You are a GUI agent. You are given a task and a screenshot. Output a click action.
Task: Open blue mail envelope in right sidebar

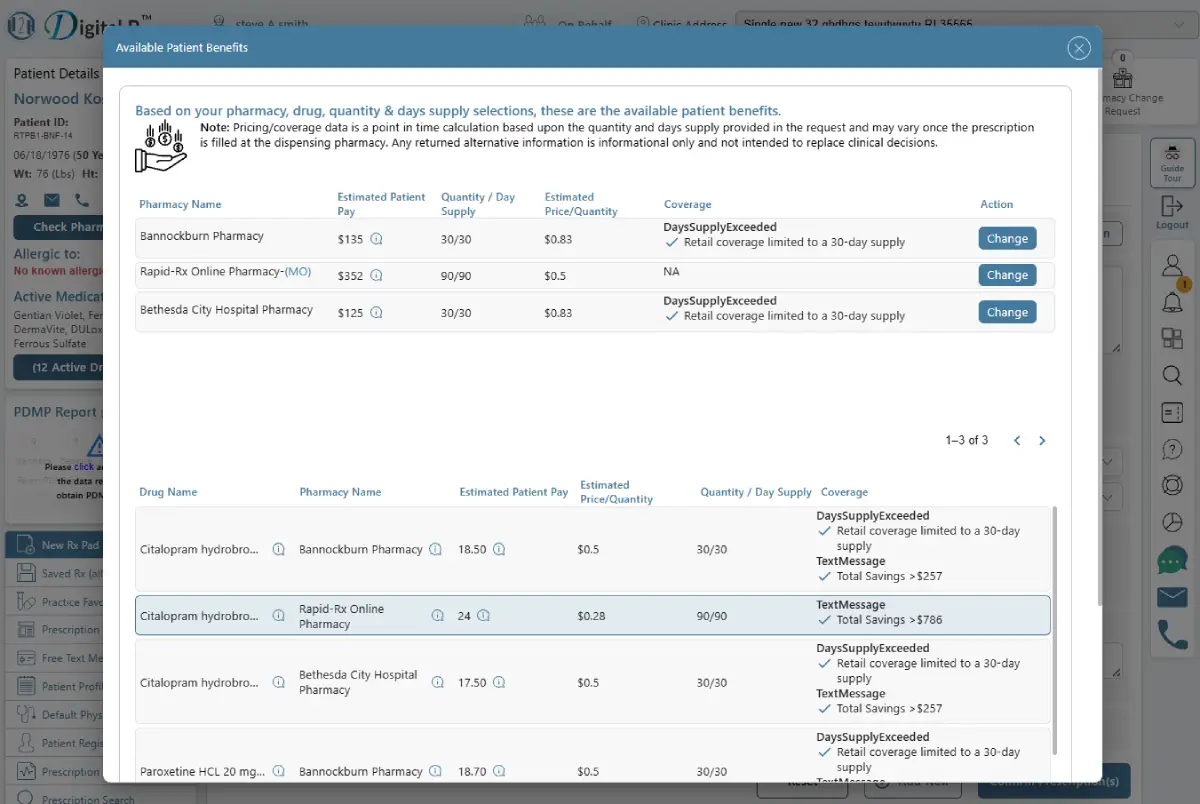point(1172,597)
